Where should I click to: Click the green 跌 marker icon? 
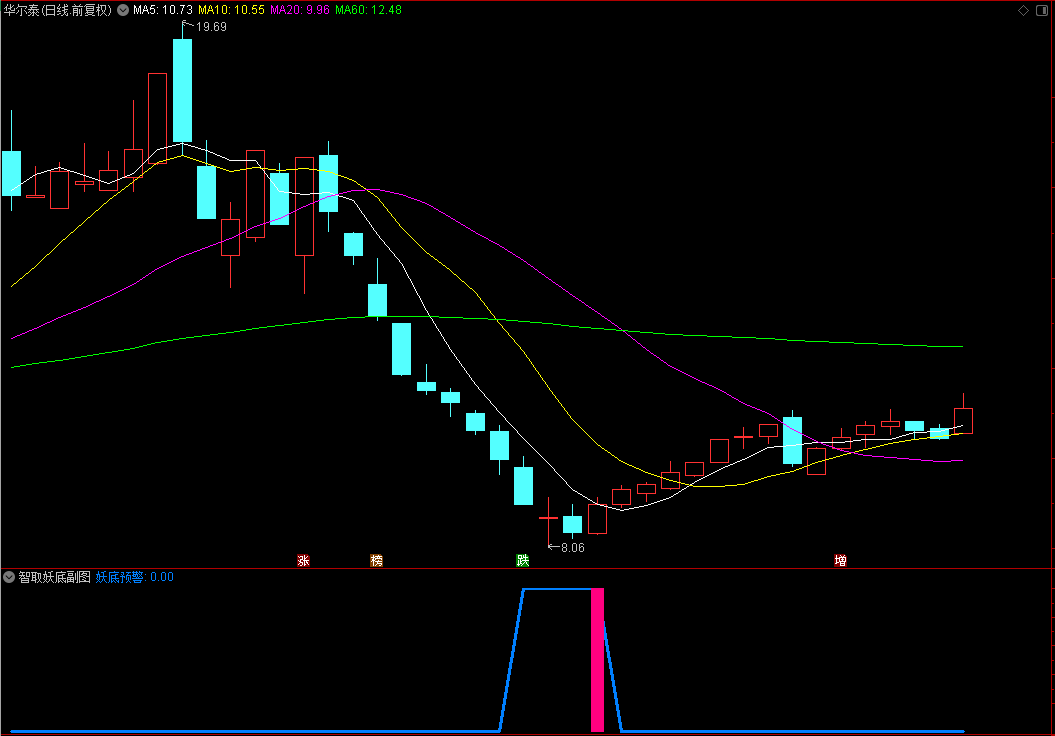click(523, 560)
